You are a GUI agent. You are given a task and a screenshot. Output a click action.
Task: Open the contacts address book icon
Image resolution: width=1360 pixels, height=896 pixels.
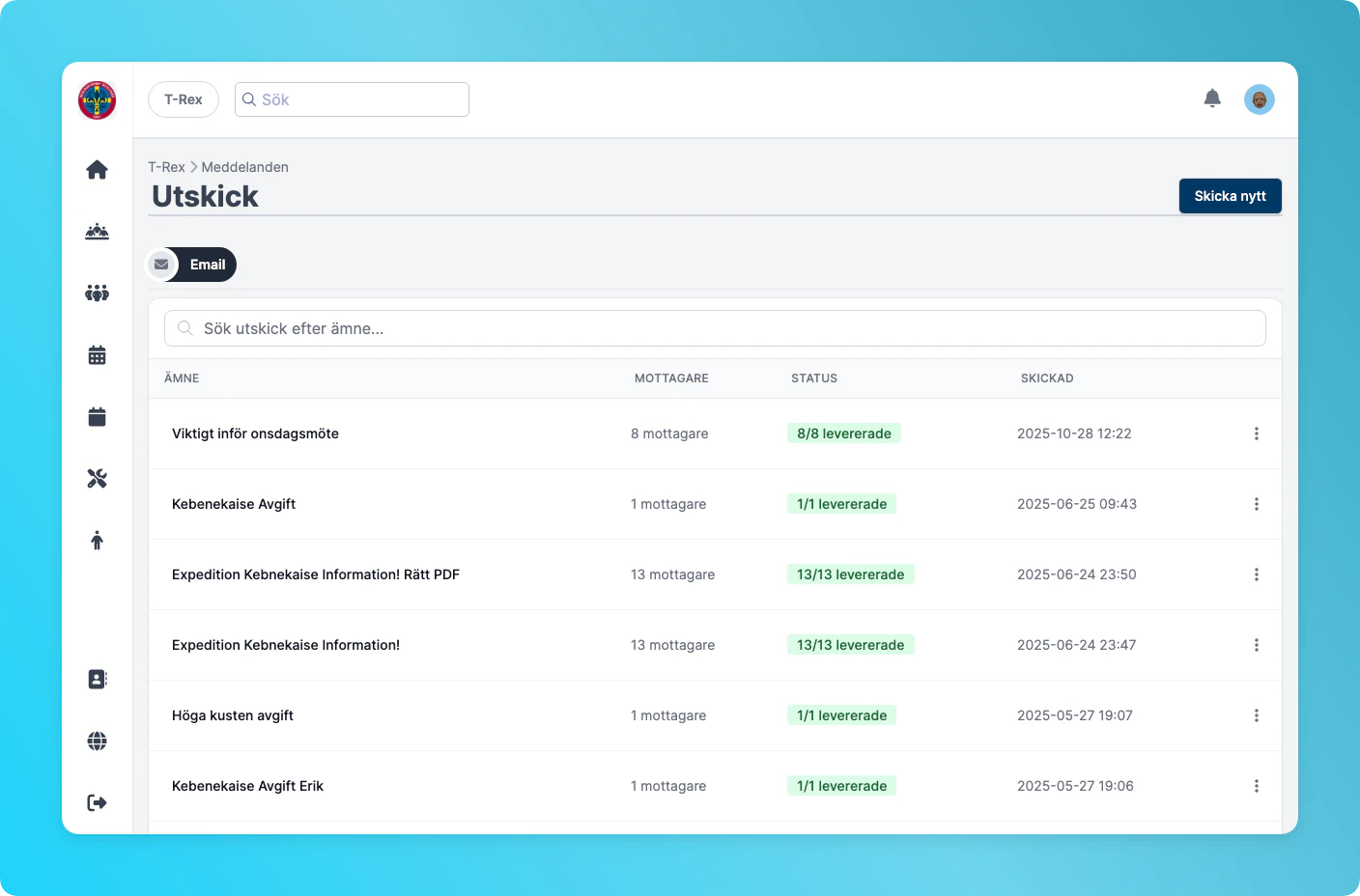coord(98,680)
